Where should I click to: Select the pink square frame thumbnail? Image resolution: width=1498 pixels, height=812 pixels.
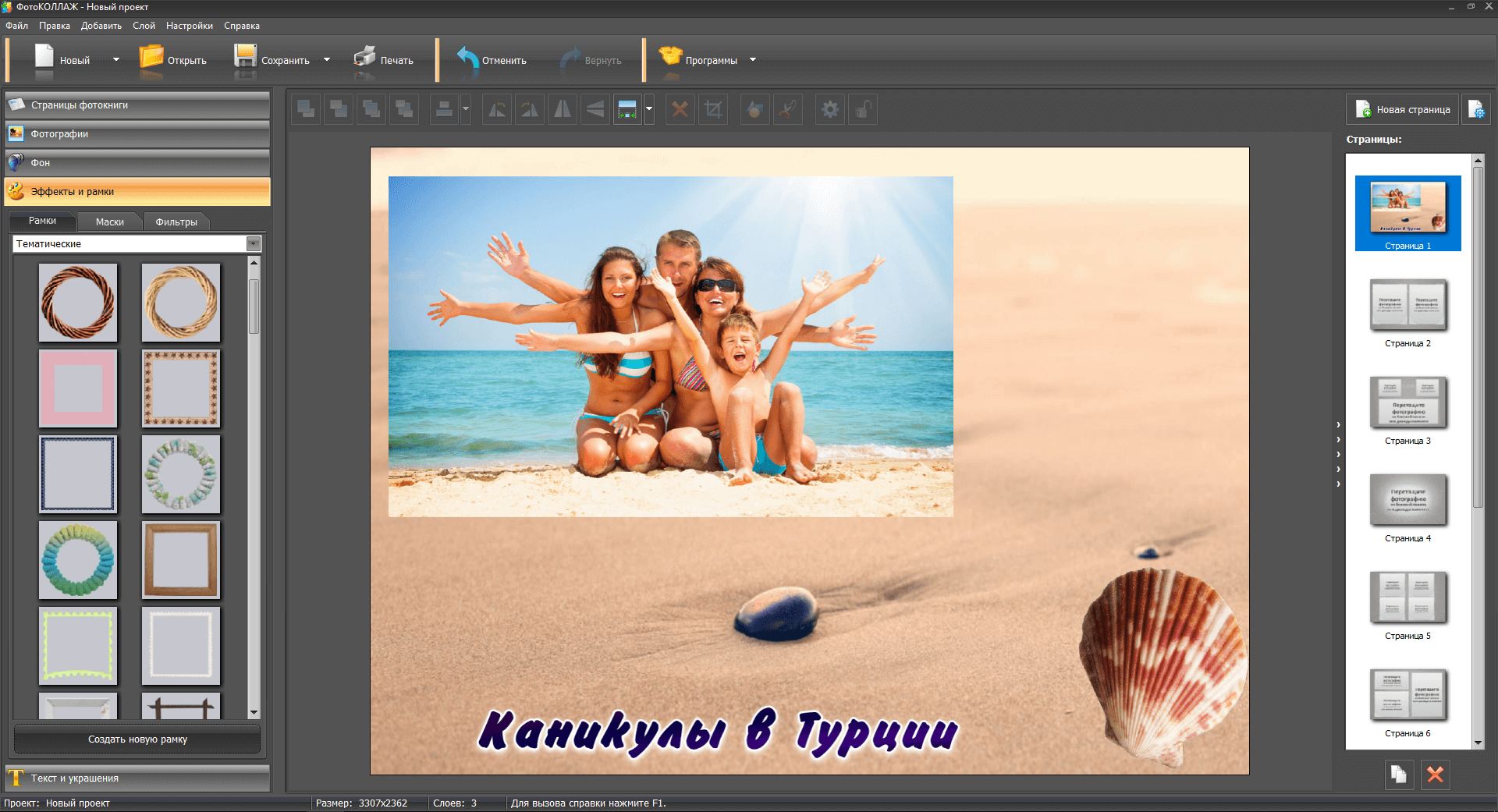[x=78, y=388]
